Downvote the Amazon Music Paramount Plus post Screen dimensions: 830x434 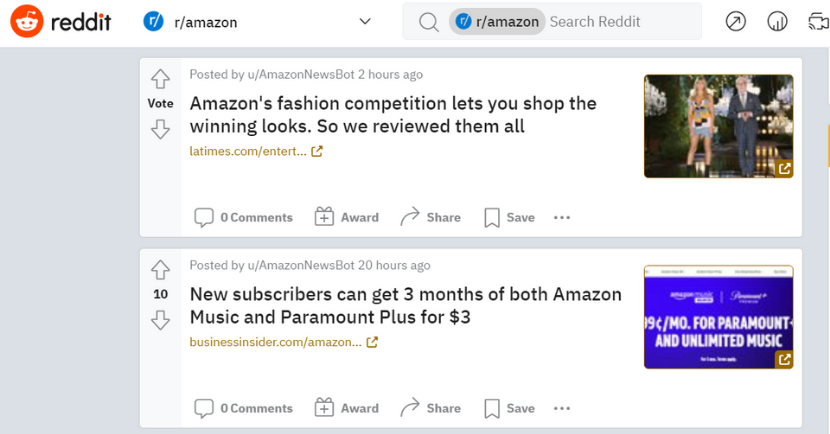coord(160,320)
